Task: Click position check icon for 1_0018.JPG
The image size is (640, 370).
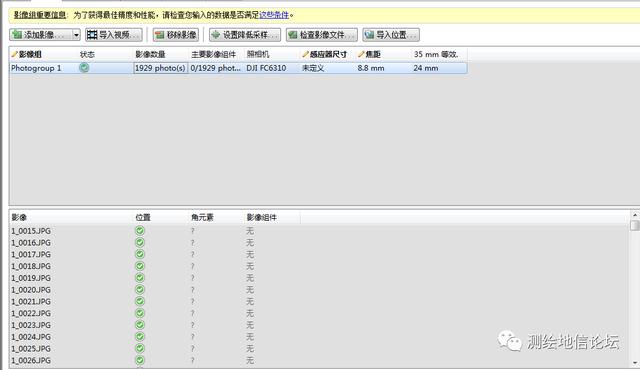Action: [x=140, y=266]
